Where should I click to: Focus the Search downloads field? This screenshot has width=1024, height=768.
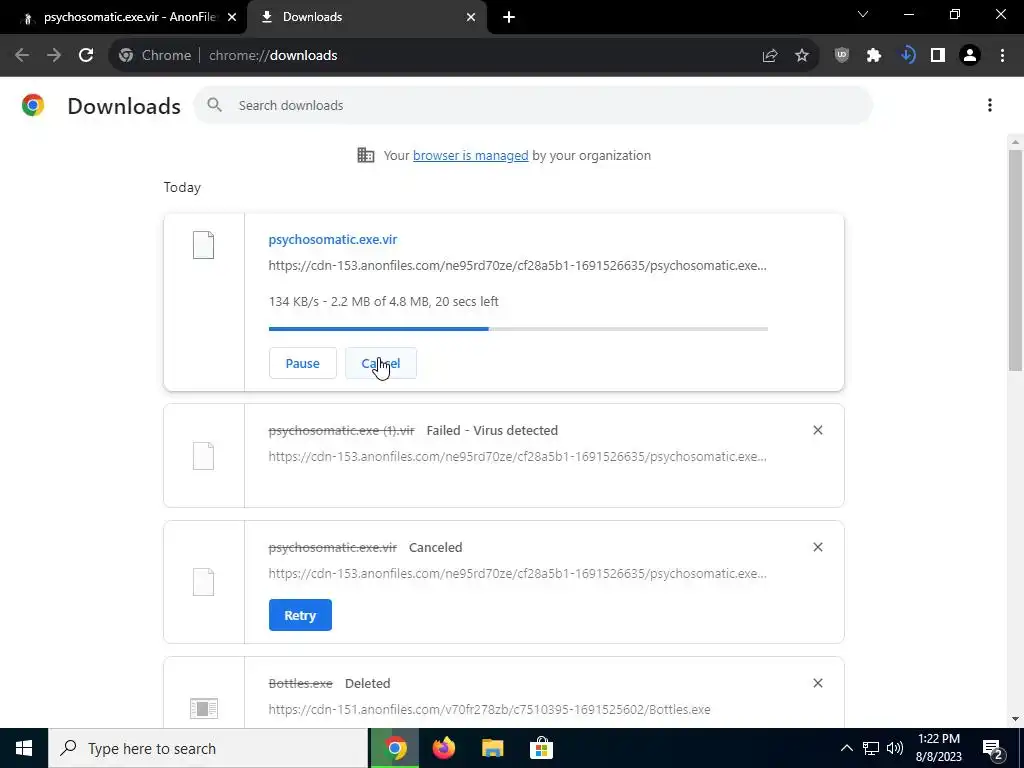click(533, 105)
